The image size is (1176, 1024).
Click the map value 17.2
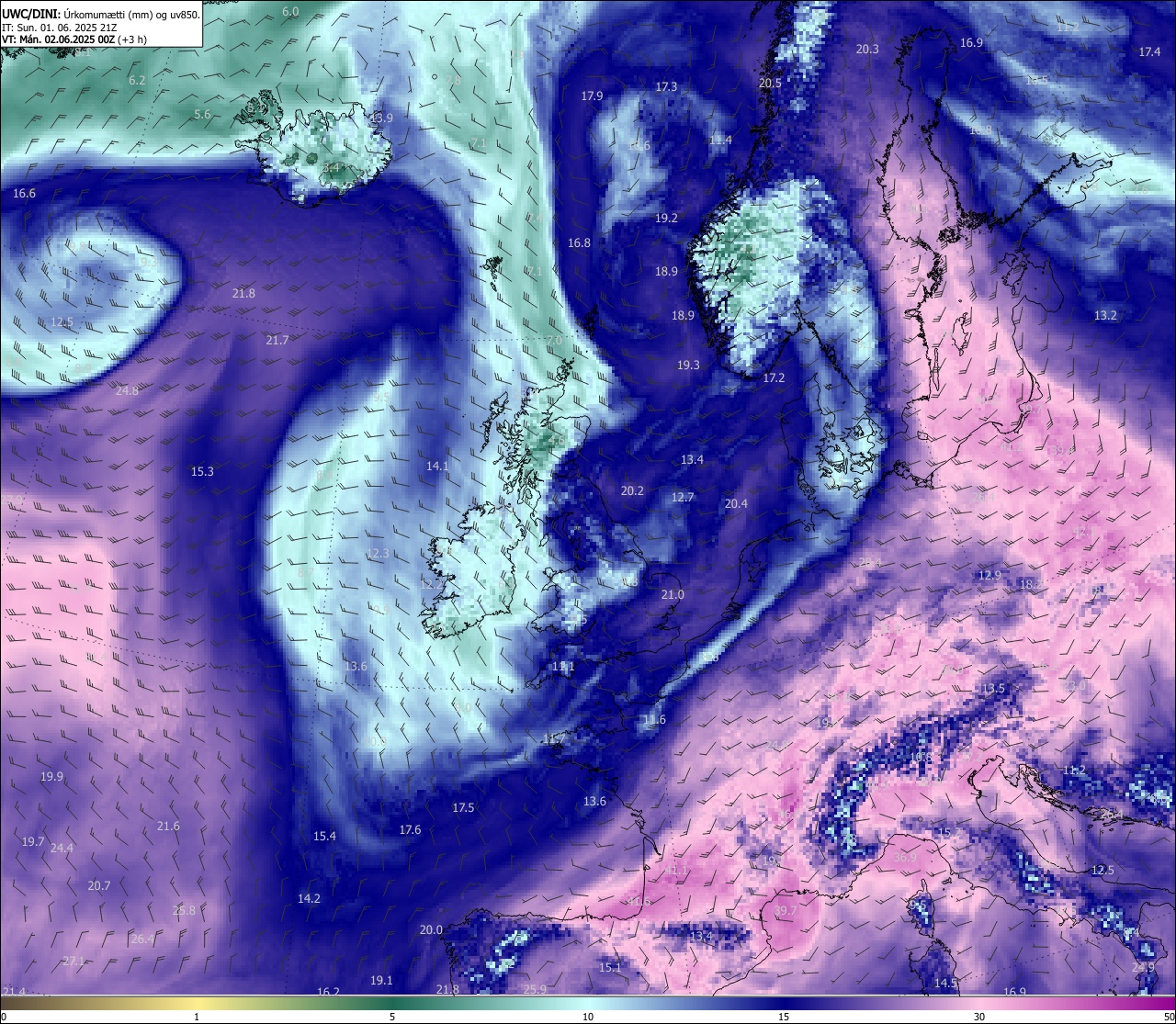[774, 377]
